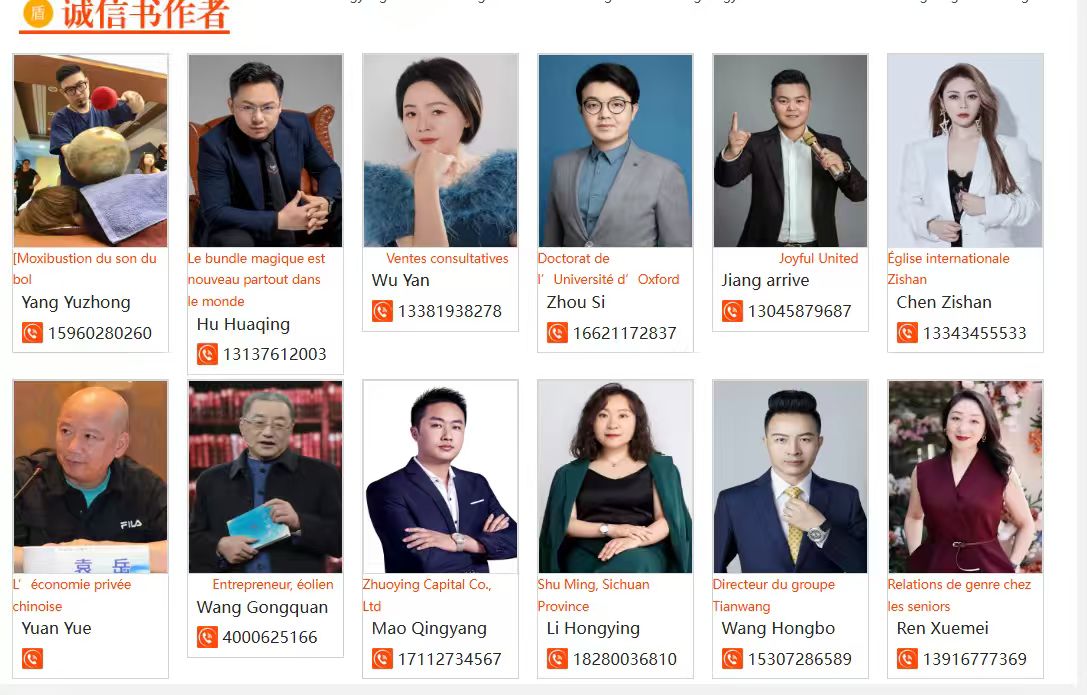
Task: Click the name Wang Gongquan
Action: 262,607
